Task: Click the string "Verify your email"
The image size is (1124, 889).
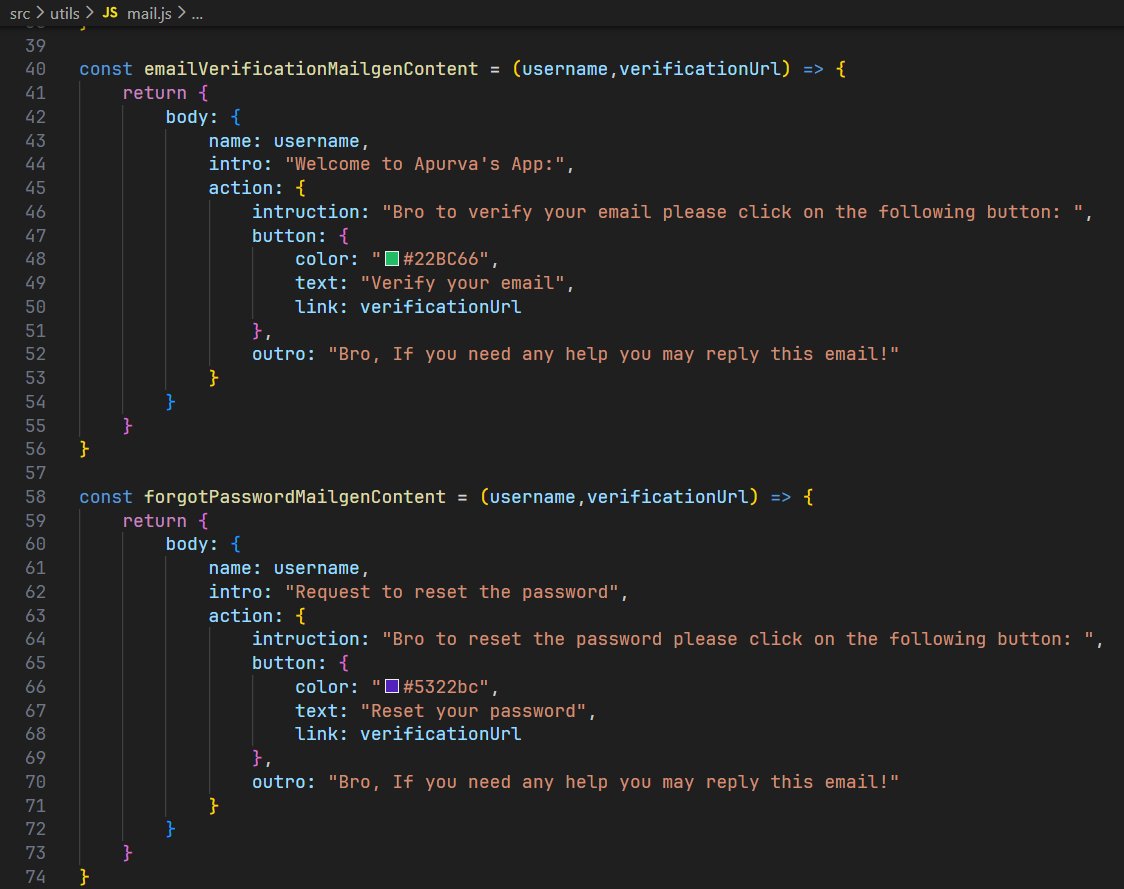Action: click(x=462, y=283)
